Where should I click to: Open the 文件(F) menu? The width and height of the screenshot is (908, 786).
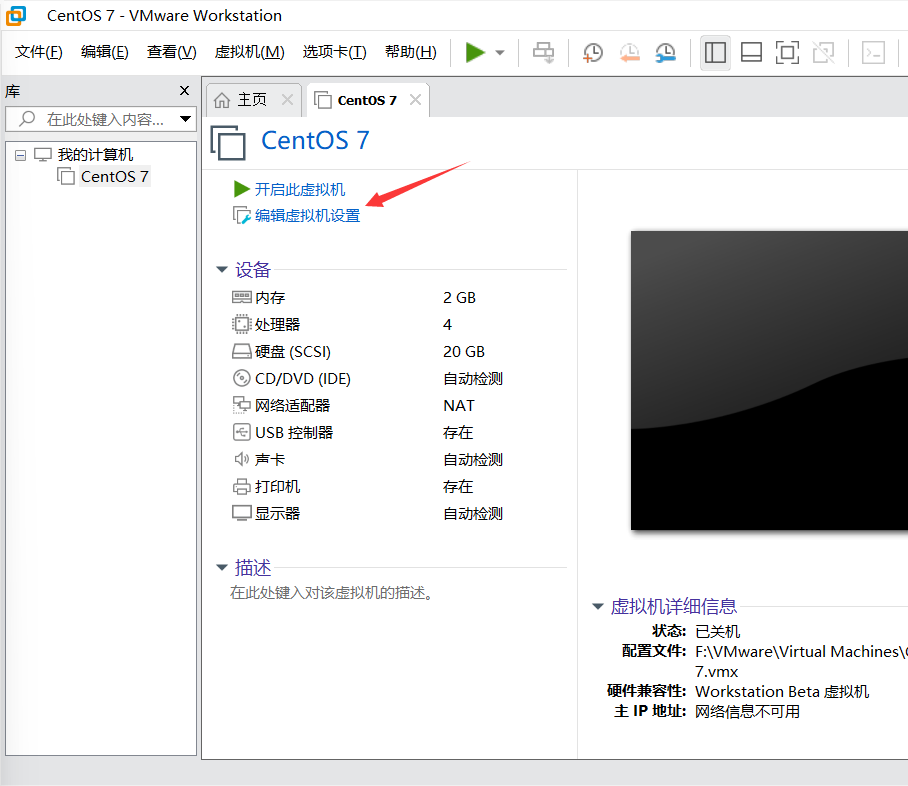tap(38, 52)
